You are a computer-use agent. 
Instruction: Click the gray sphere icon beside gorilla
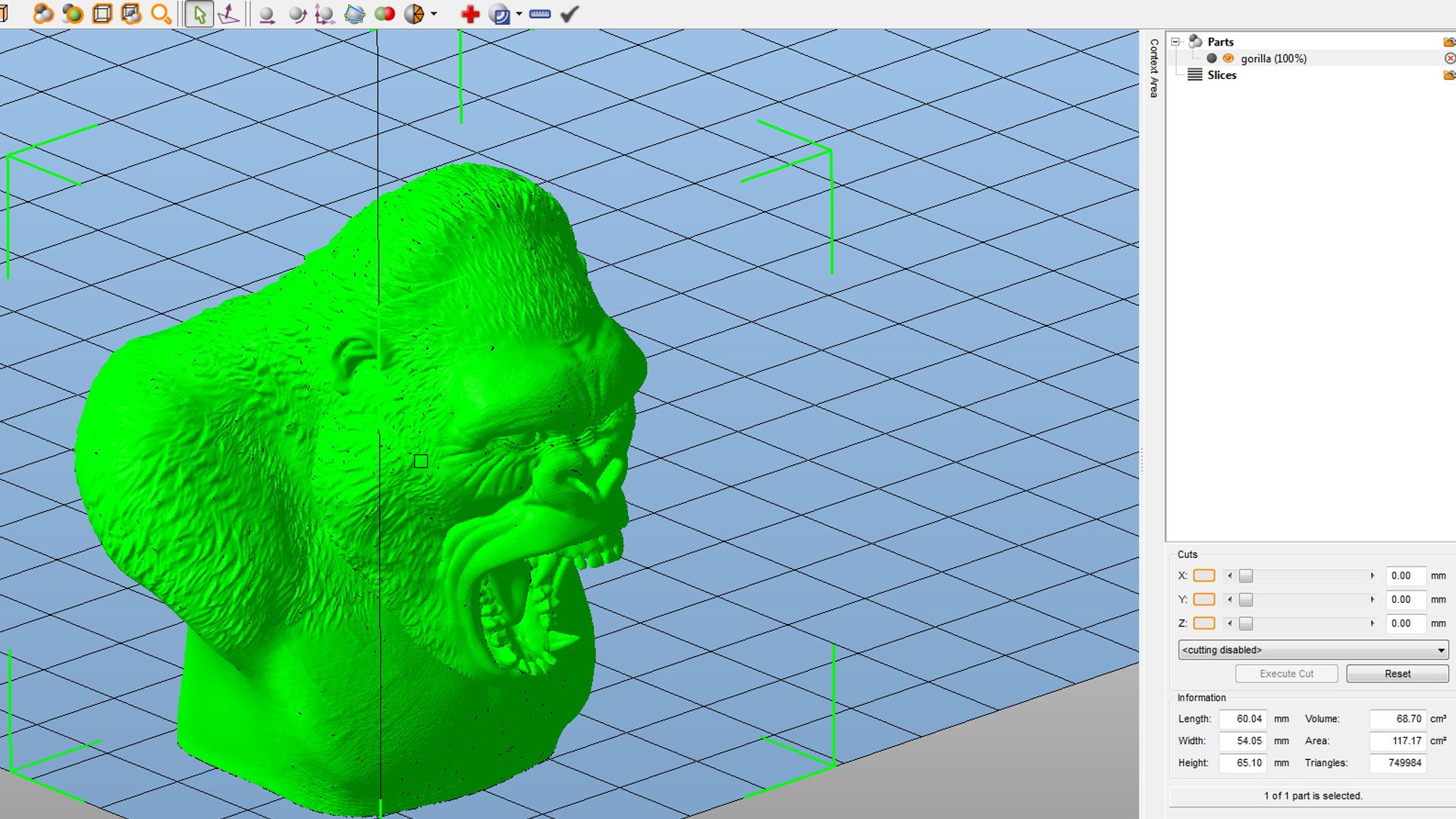click(x=1212, y=58)
